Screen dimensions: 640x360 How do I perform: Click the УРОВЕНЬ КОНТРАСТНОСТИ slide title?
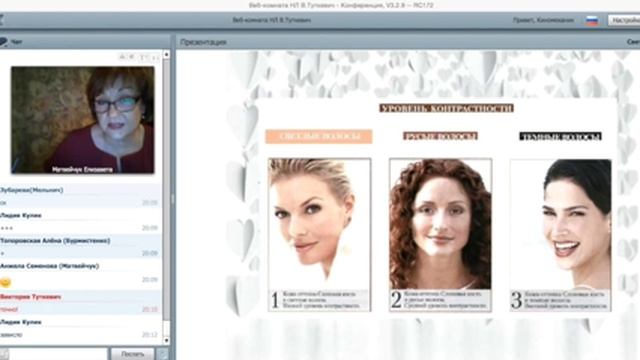click(446, 108)
